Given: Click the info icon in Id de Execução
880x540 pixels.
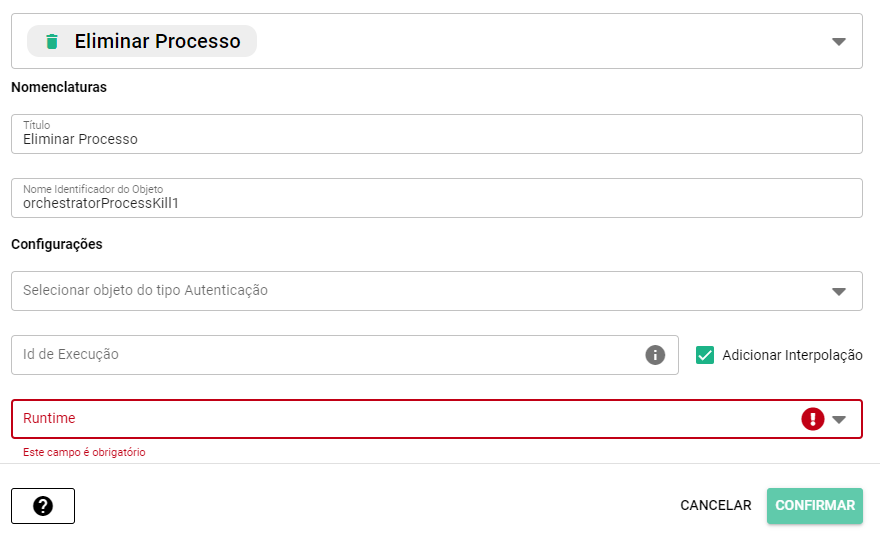Looking at the screenshot, I should tap(655, 355).
